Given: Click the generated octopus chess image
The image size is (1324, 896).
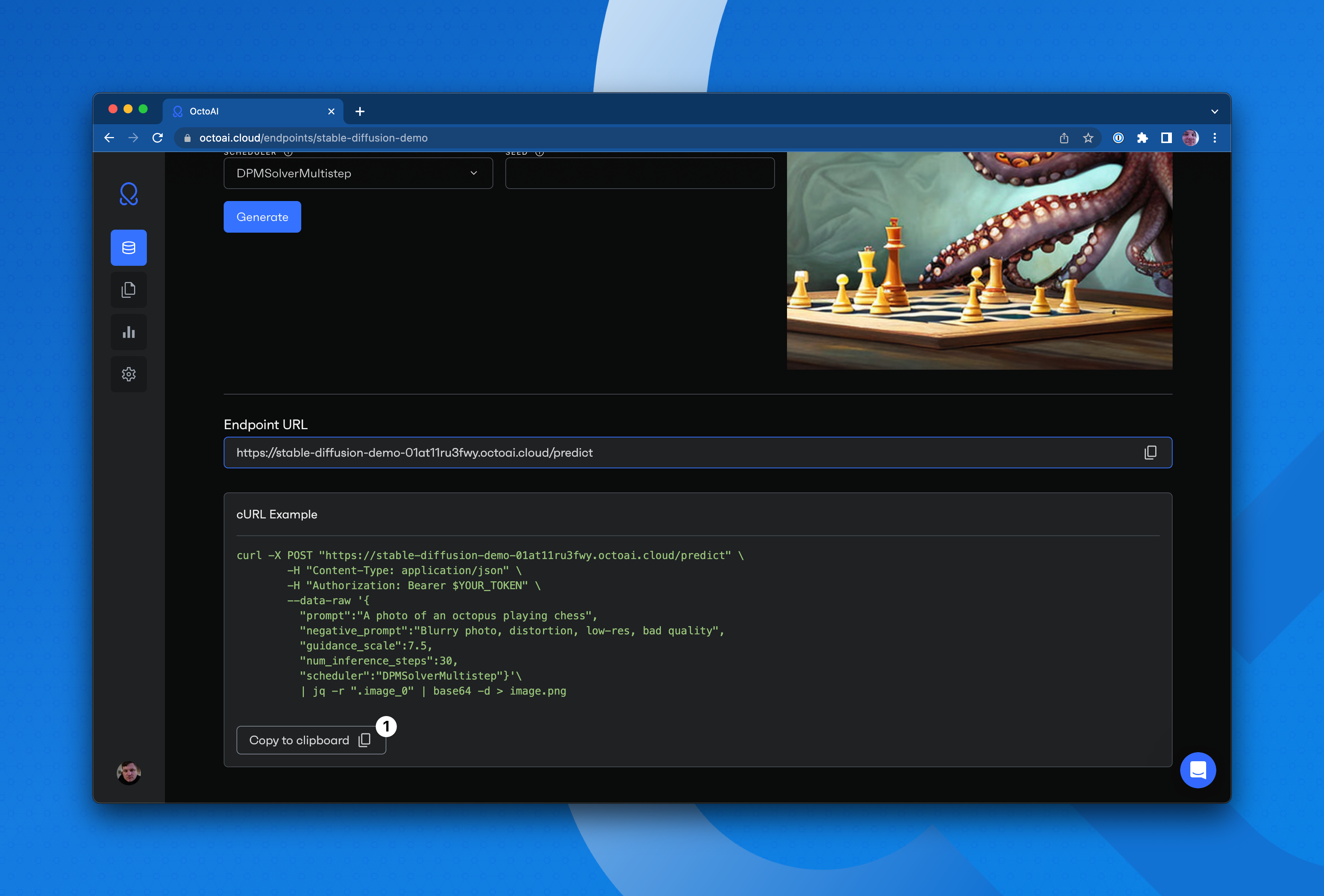Looking at the screenshot, I should click(979, 261).
